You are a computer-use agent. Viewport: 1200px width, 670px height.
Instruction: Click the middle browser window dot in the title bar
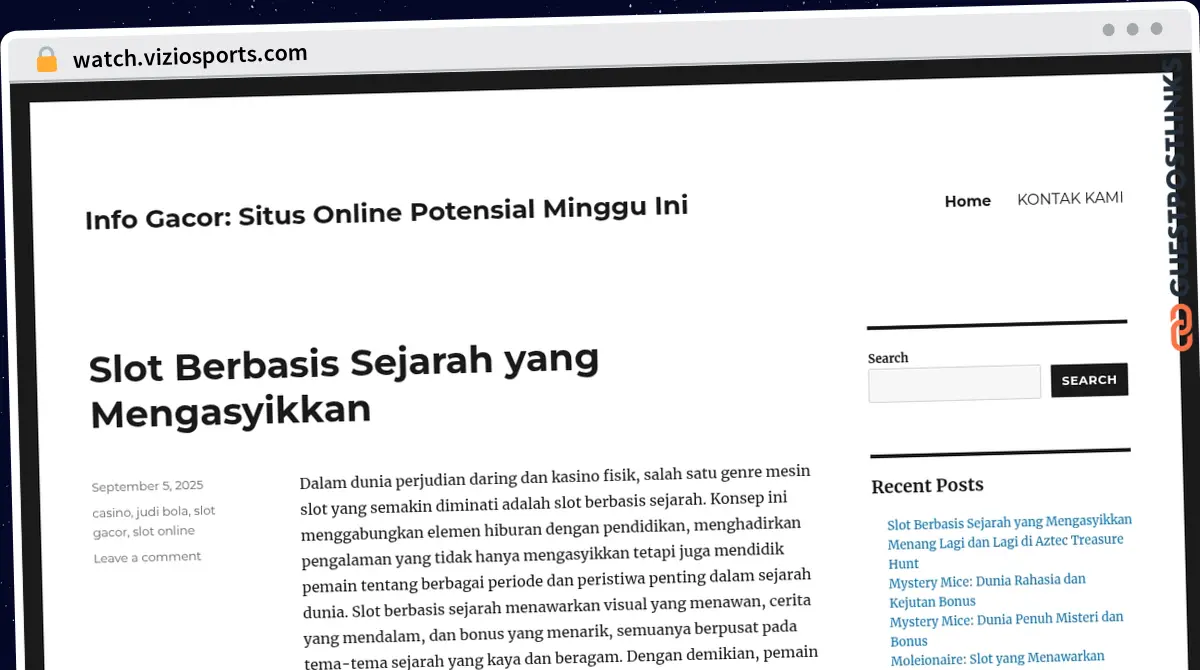1132,30
